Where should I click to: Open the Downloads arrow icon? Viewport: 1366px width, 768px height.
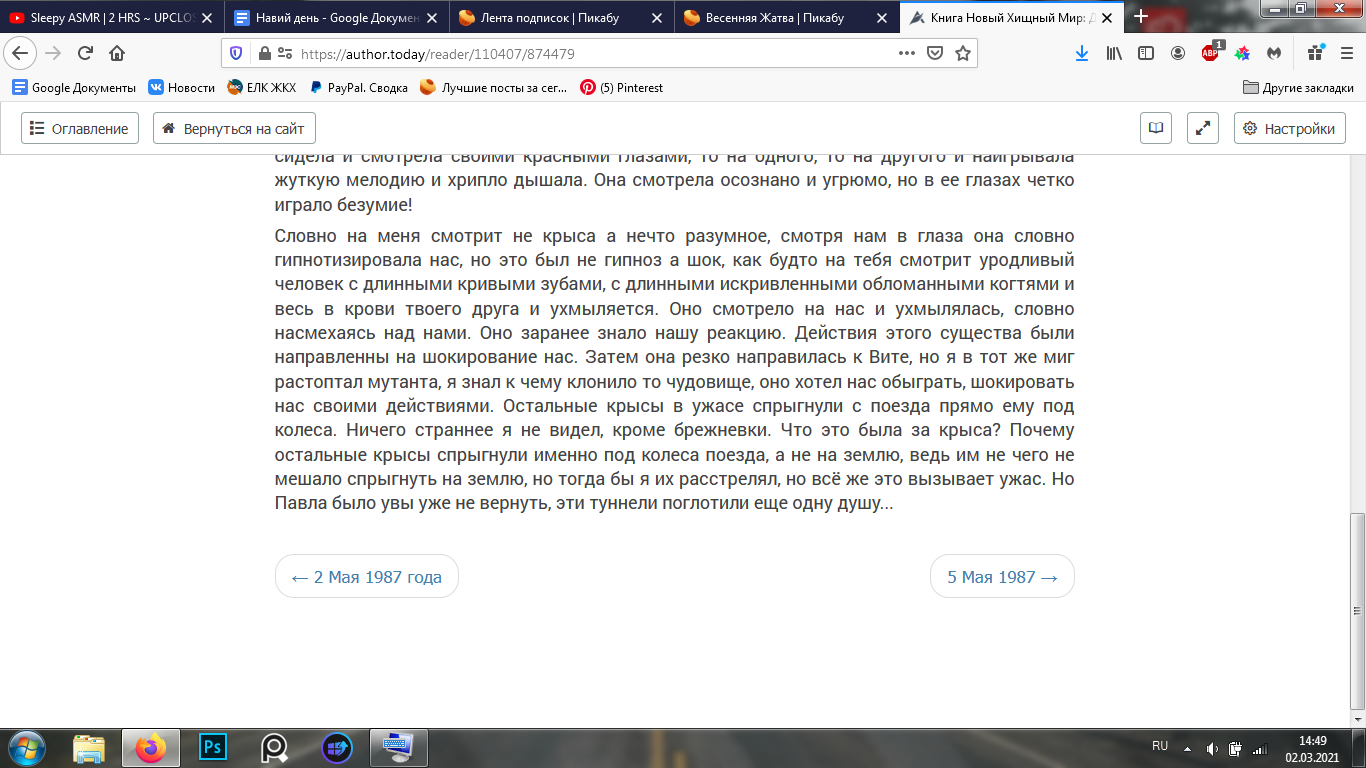point(1082,54)
